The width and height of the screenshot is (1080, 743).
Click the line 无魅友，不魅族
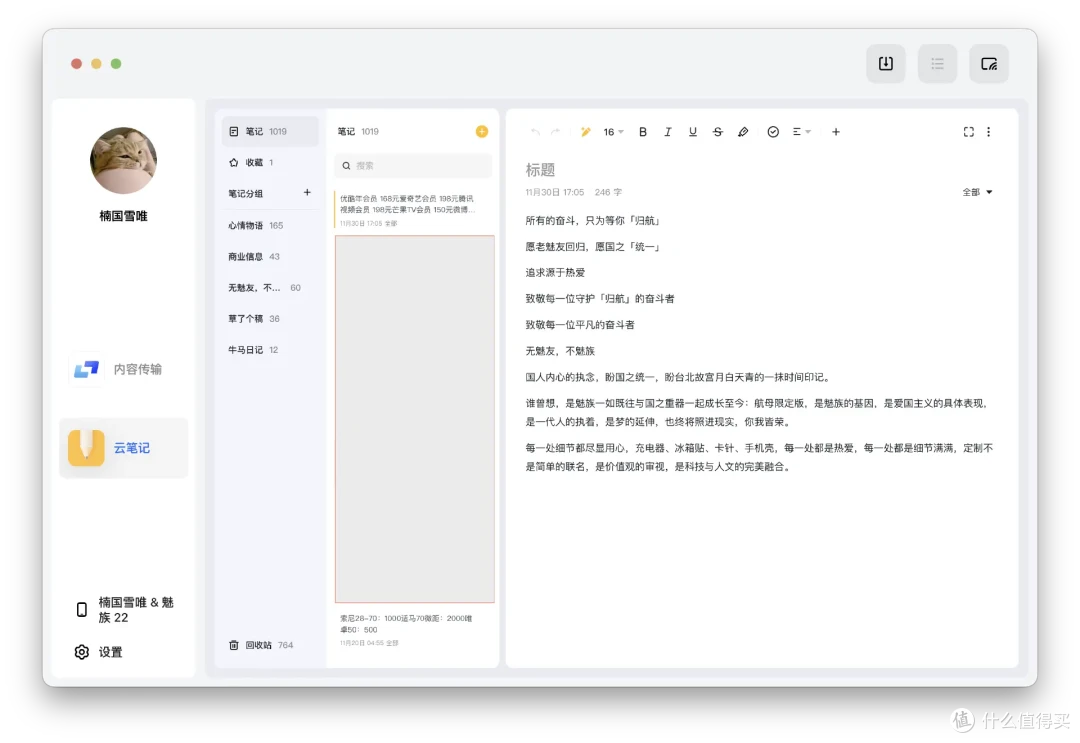click(560, 350)
